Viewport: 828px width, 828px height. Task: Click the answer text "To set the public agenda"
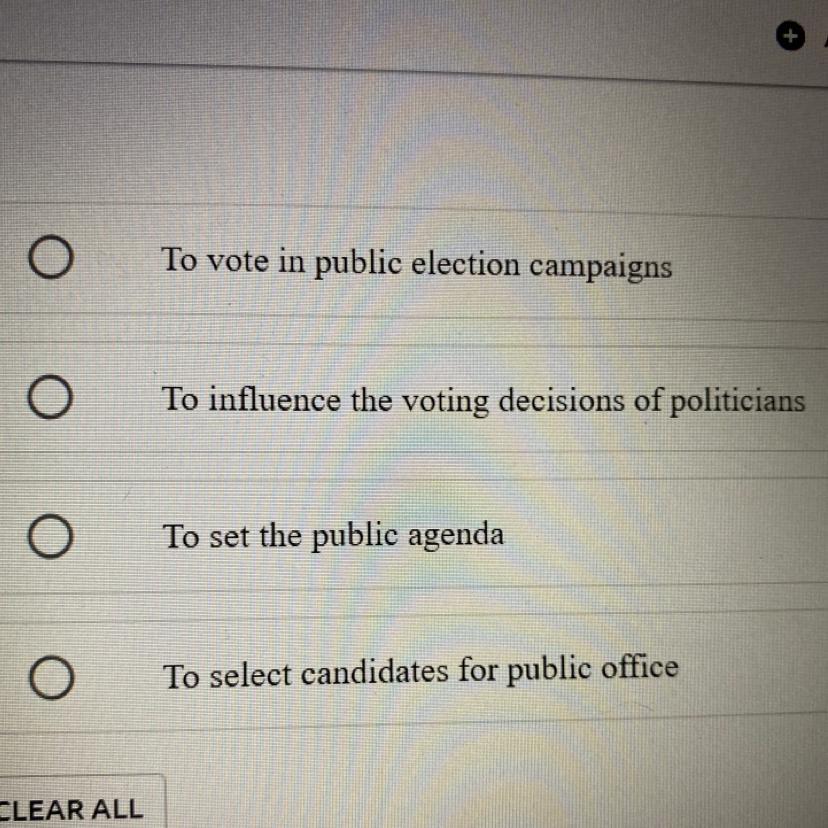point(333,537)
